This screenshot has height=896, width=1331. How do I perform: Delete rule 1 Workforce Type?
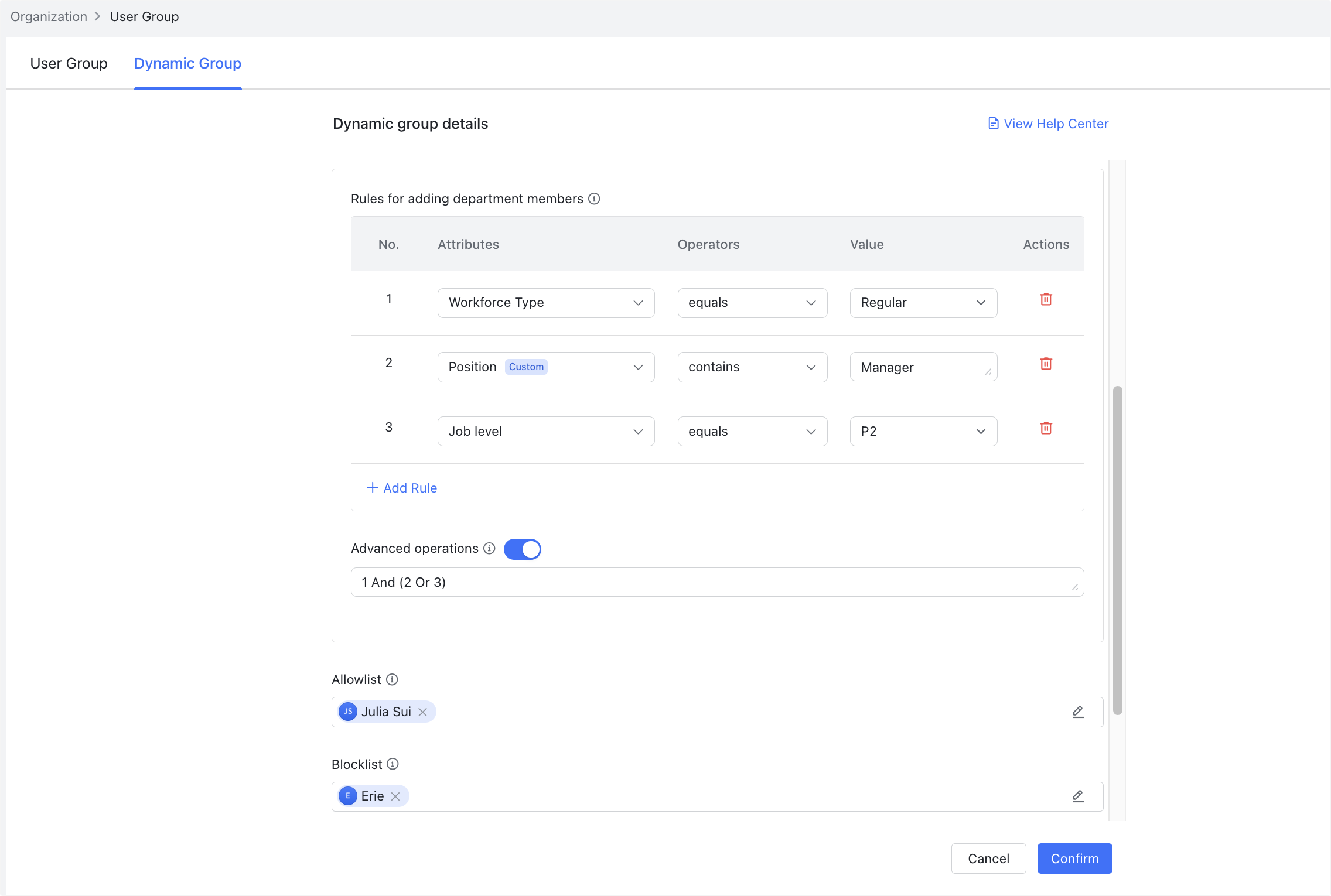pyautogui.click(x=1046, y=299)
